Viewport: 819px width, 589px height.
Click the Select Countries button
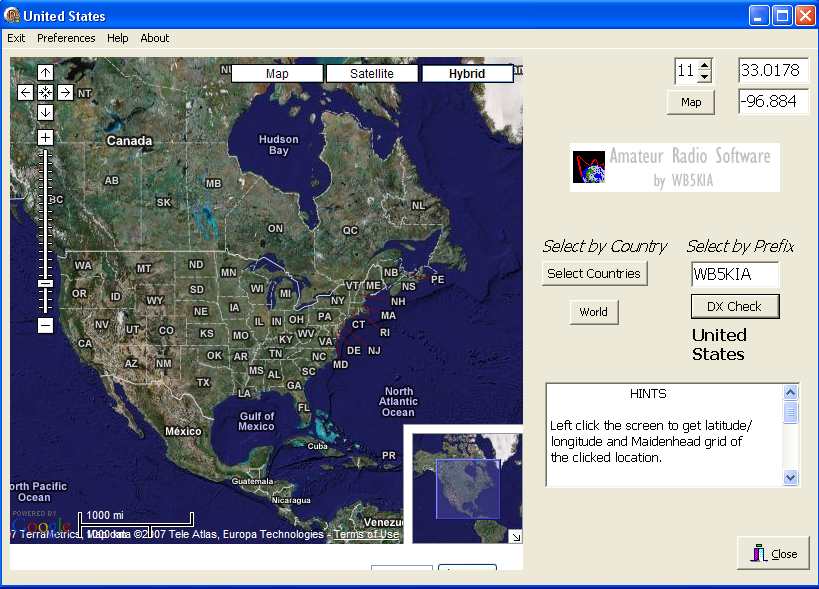(x=594, y=273)
